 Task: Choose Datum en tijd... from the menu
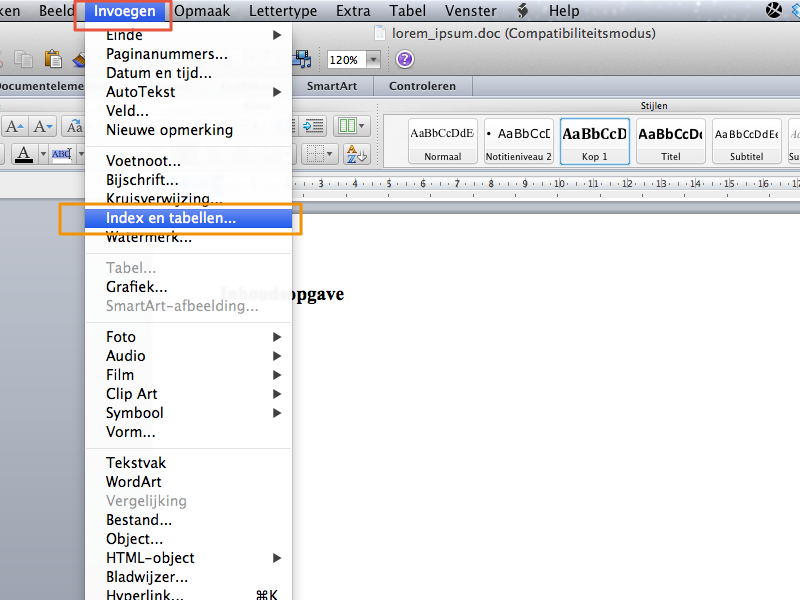[x=188, y=73]
